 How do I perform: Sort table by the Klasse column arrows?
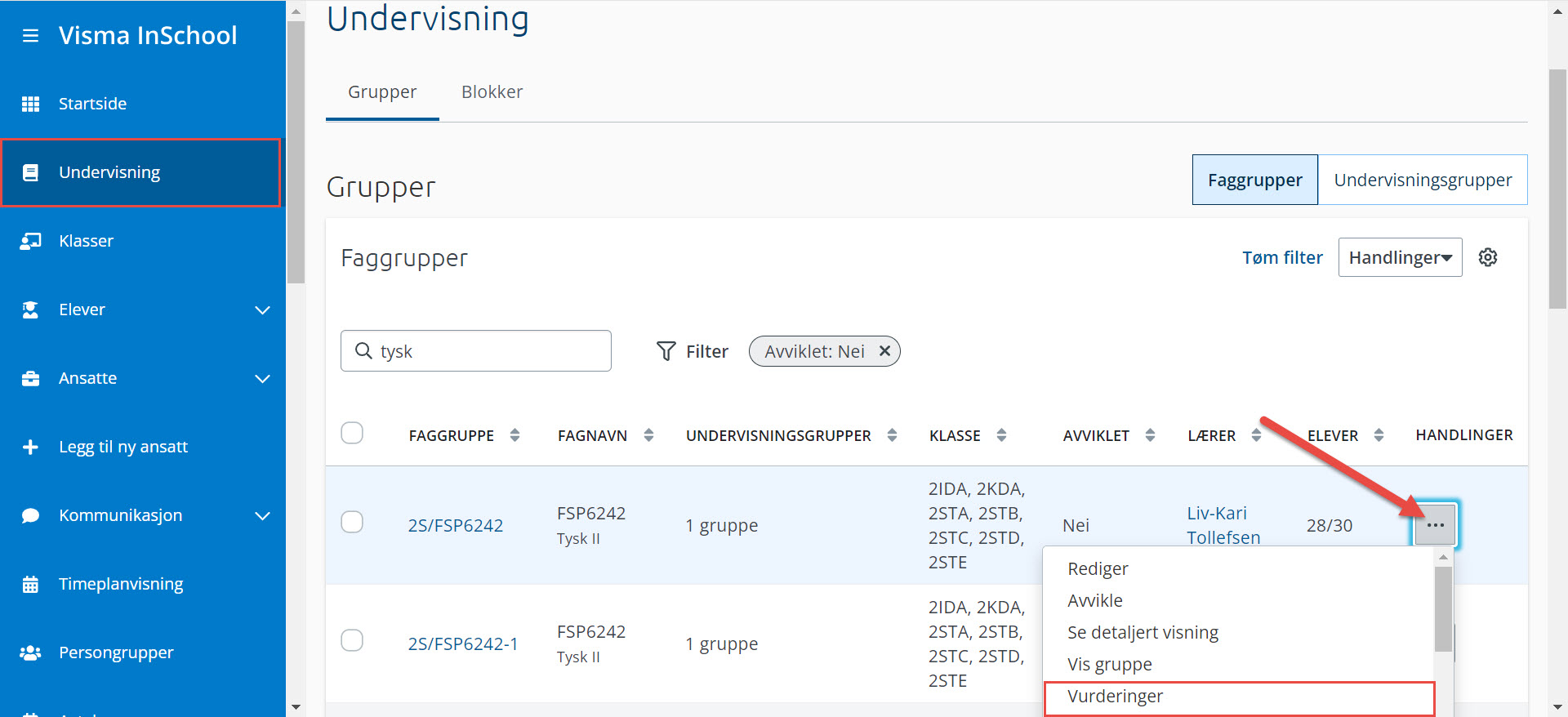pos(1001,435)
